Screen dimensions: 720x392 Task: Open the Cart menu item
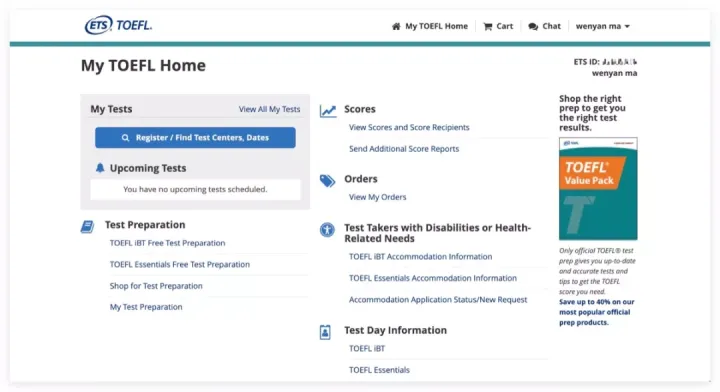point(498,26)
